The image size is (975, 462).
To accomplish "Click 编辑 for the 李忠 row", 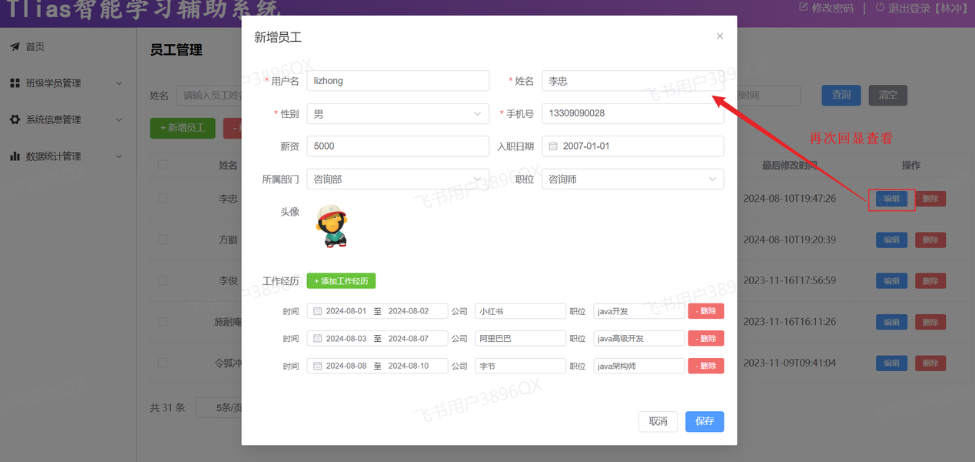I will point(892,198).
